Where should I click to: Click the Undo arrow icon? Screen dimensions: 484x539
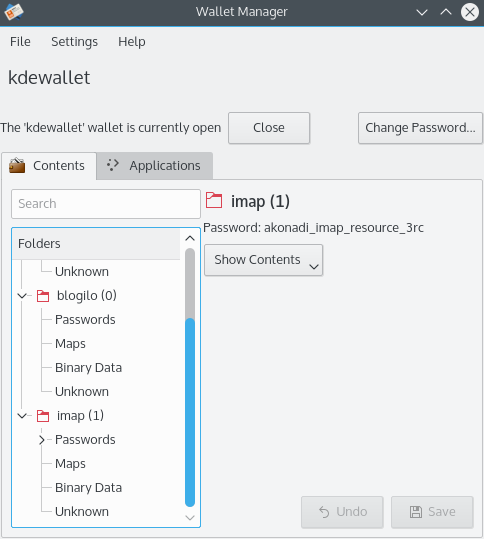click(x=324, y=512)
